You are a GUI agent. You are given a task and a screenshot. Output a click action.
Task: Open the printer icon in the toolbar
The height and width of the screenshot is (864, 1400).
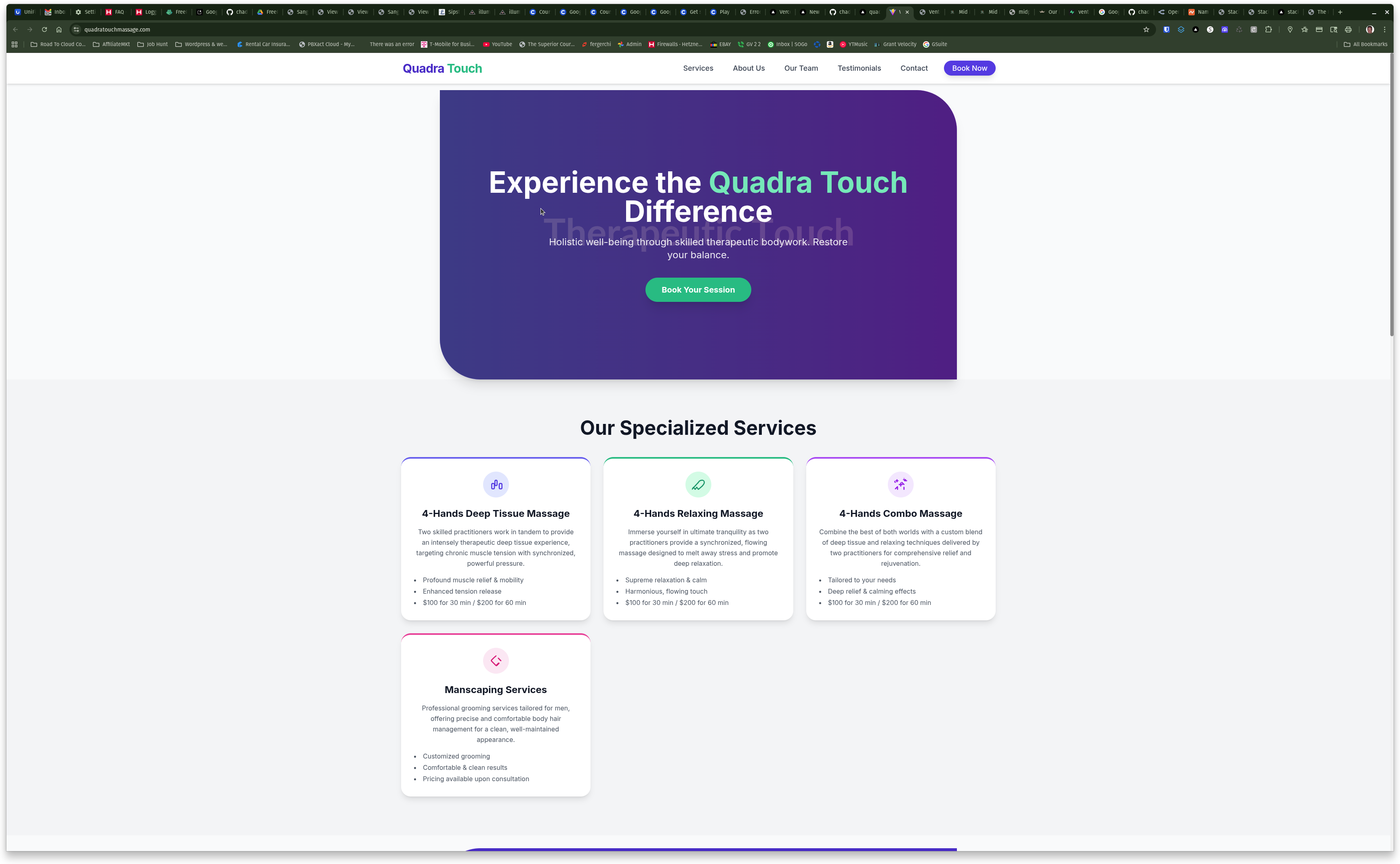tap(1349, 29)
